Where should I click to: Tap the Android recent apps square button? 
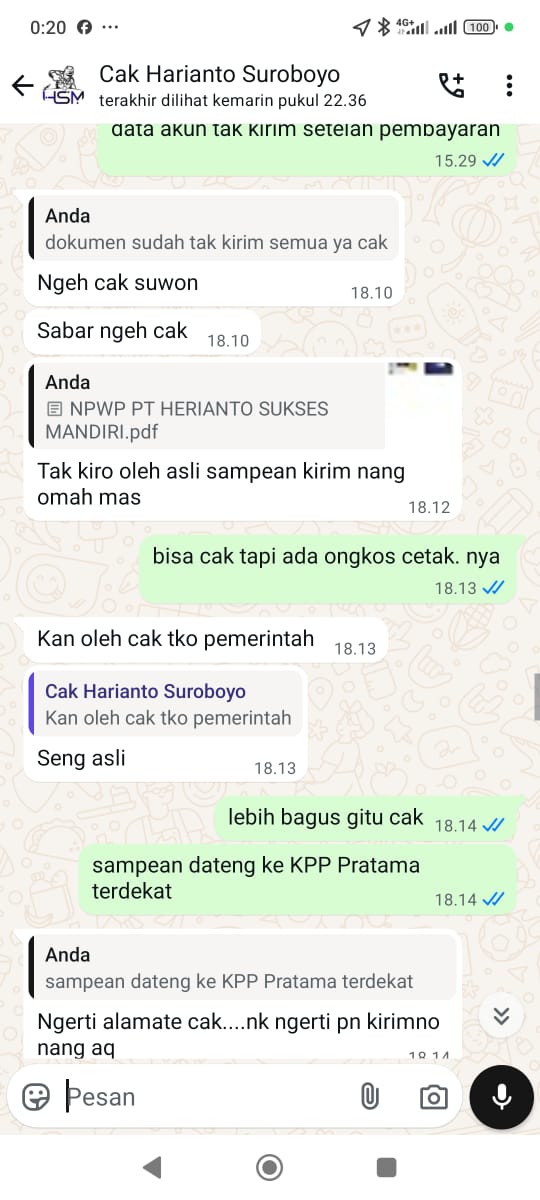pyautogui.click(x=387, y=1166)
